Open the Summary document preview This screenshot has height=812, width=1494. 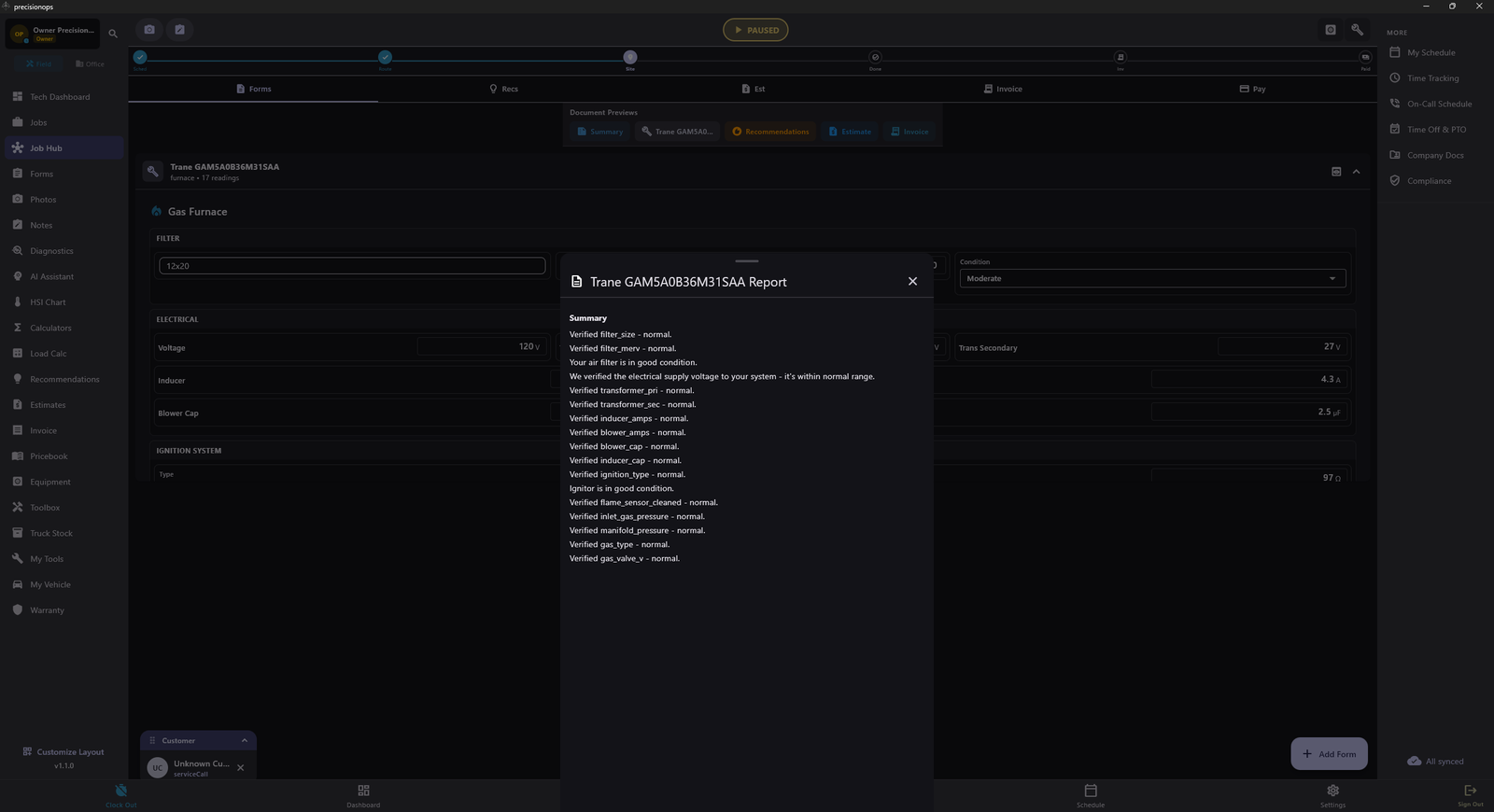[x=599, y=132]
